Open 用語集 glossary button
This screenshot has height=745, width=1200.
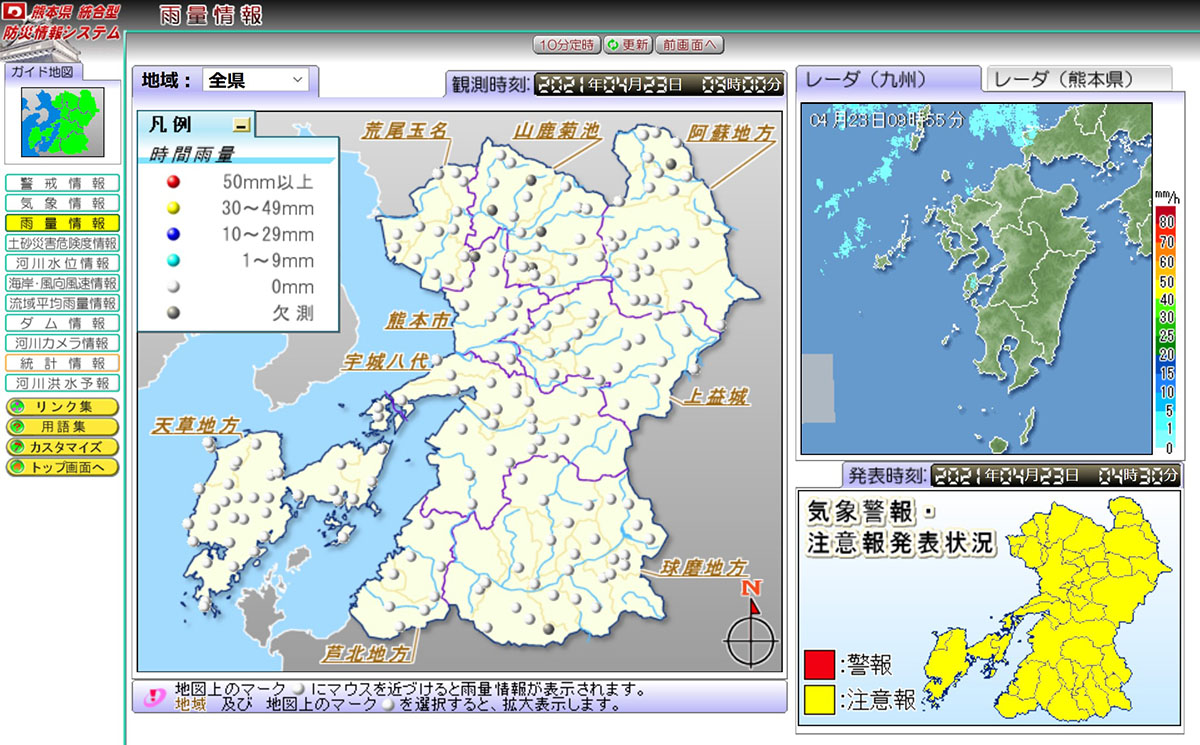[x=62, y=427]
